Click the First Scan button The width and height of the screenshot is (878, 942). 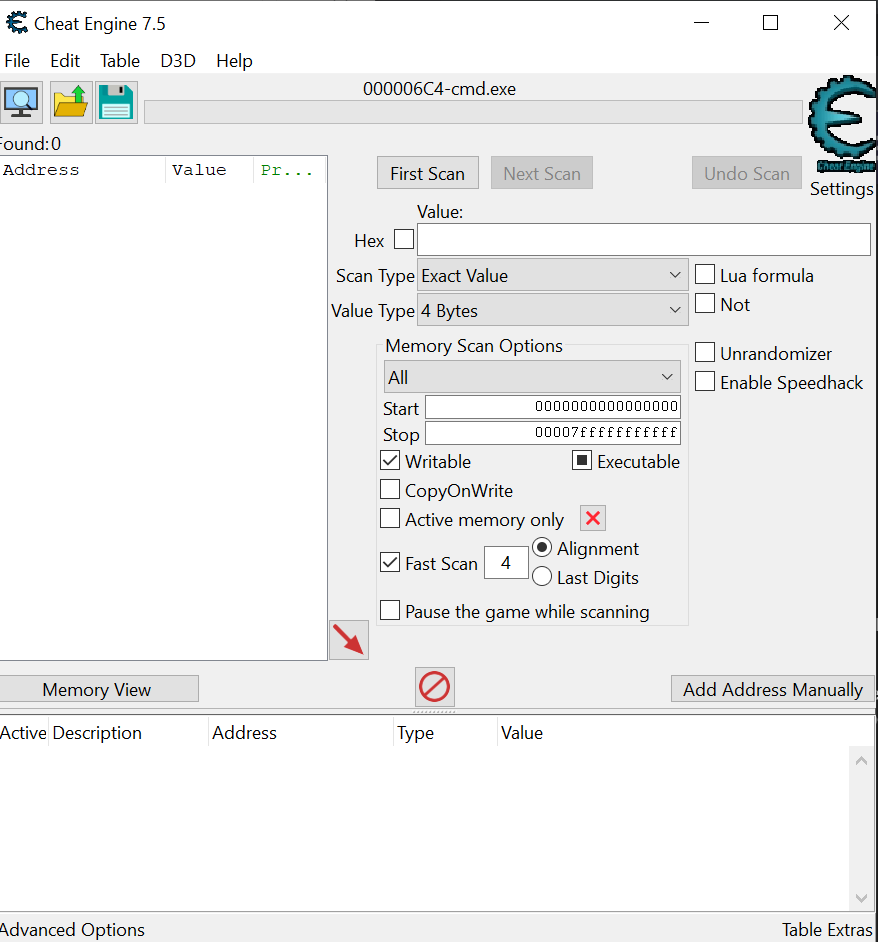428,173
